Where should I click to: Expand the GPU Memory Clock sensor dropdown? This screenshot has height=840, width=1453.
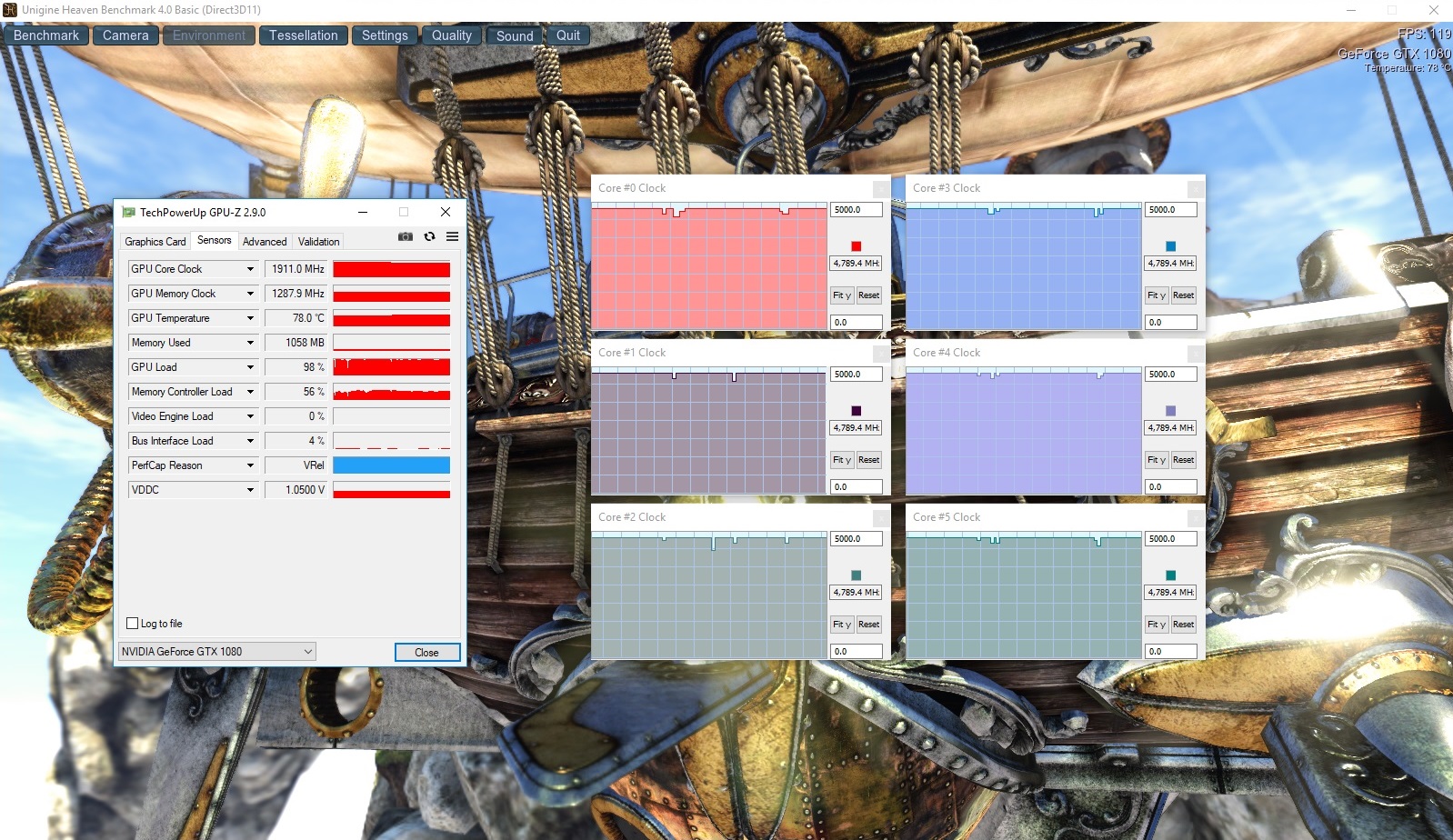[x=250, y=294]
